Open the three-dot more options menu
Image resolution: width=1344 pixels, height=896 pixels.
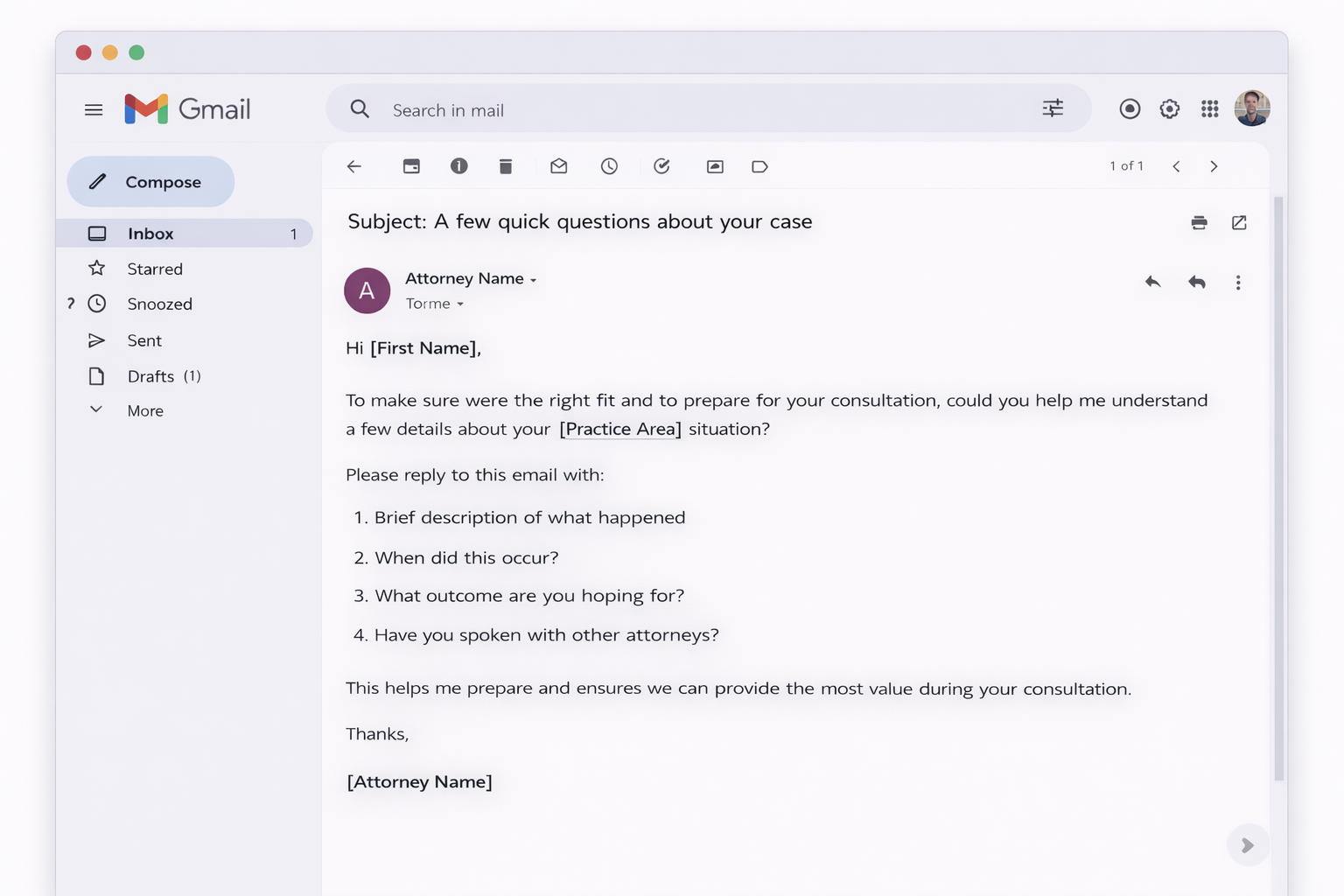[1237, 283]
